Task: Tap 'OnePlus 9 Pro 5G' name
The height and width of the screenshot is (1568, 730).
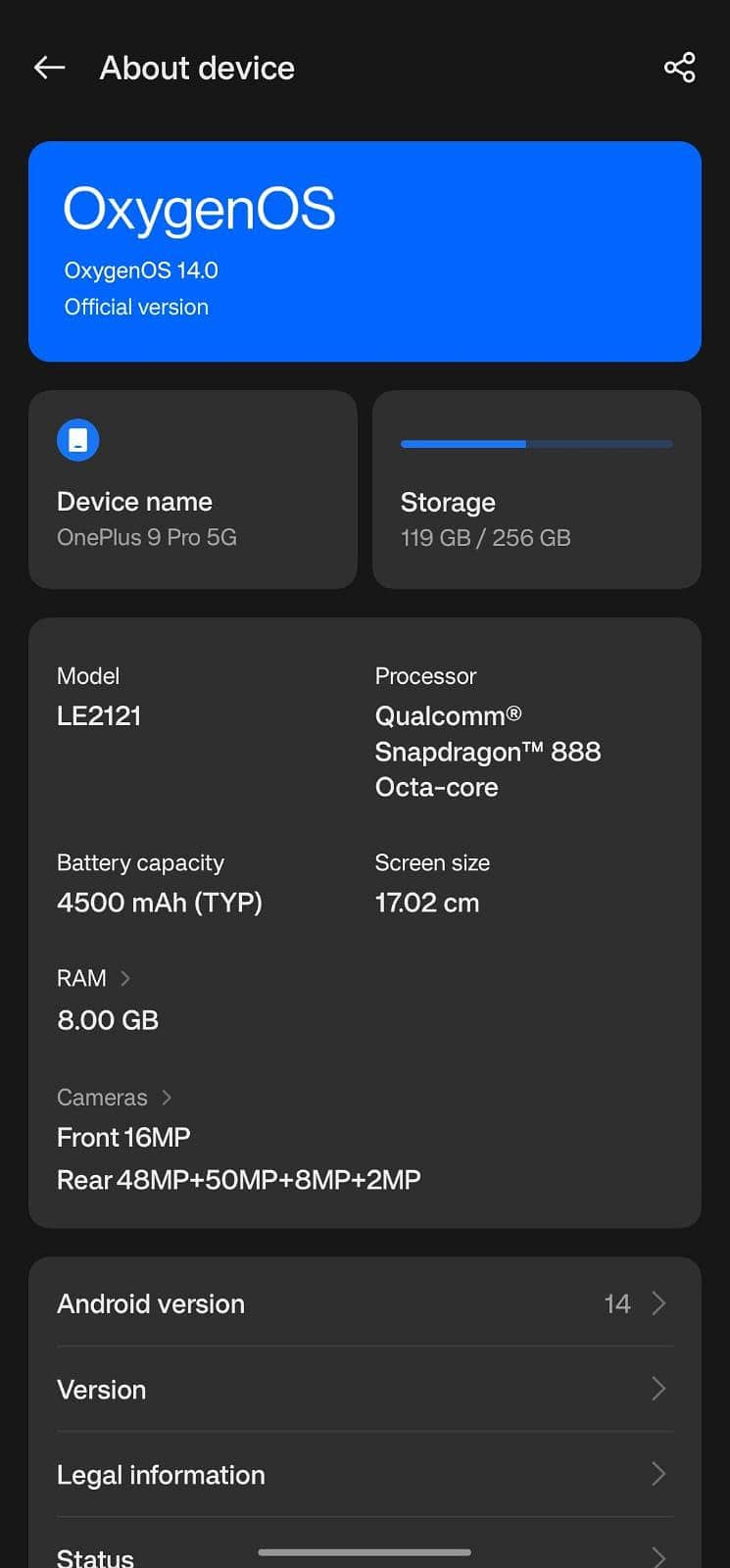Action: 147,537
